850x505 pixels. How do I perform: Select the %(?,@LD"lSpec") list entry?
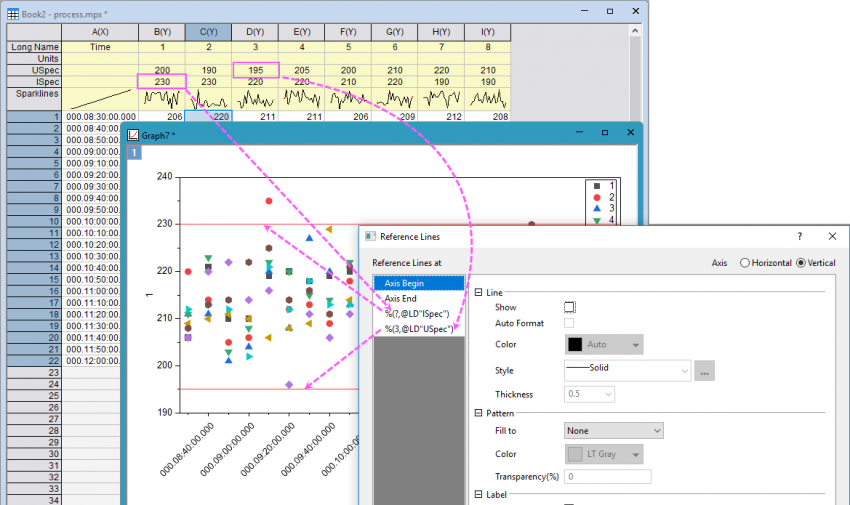[419, 314]
